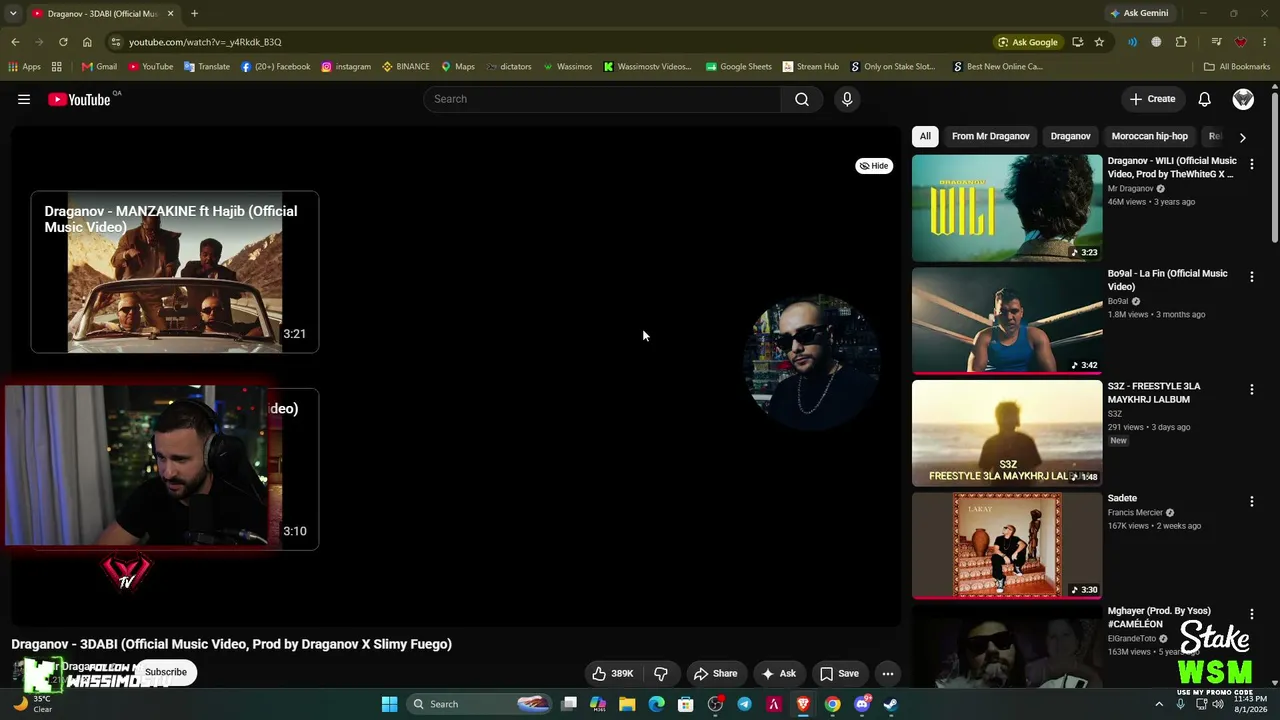This screenshot has width=1280, height=720.
Task: Open the Draganov WILI video thumbnail
Action: coord(1007,208)
